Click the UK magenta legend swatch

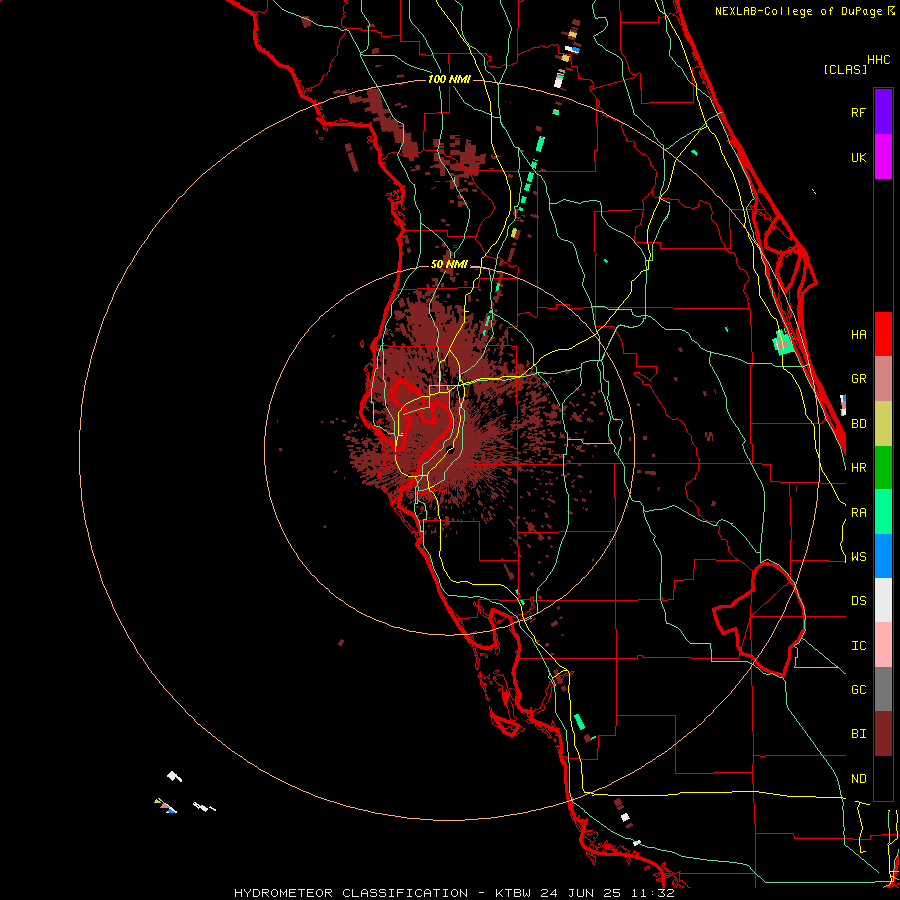pos(883,156)
